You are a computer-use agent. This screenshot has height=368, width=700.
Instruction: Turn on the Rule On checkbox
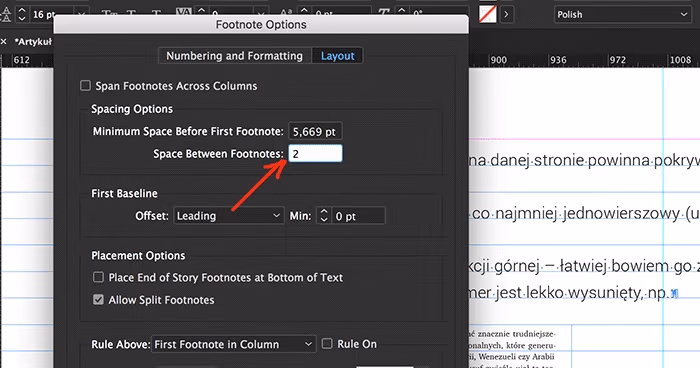click(x=327, y=343)
